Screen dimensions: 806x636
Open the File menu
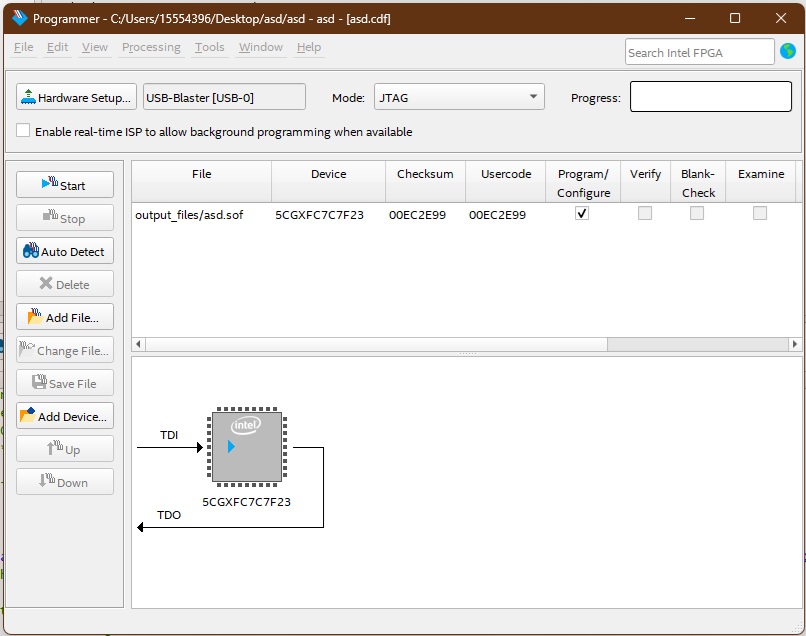[23, 47]
